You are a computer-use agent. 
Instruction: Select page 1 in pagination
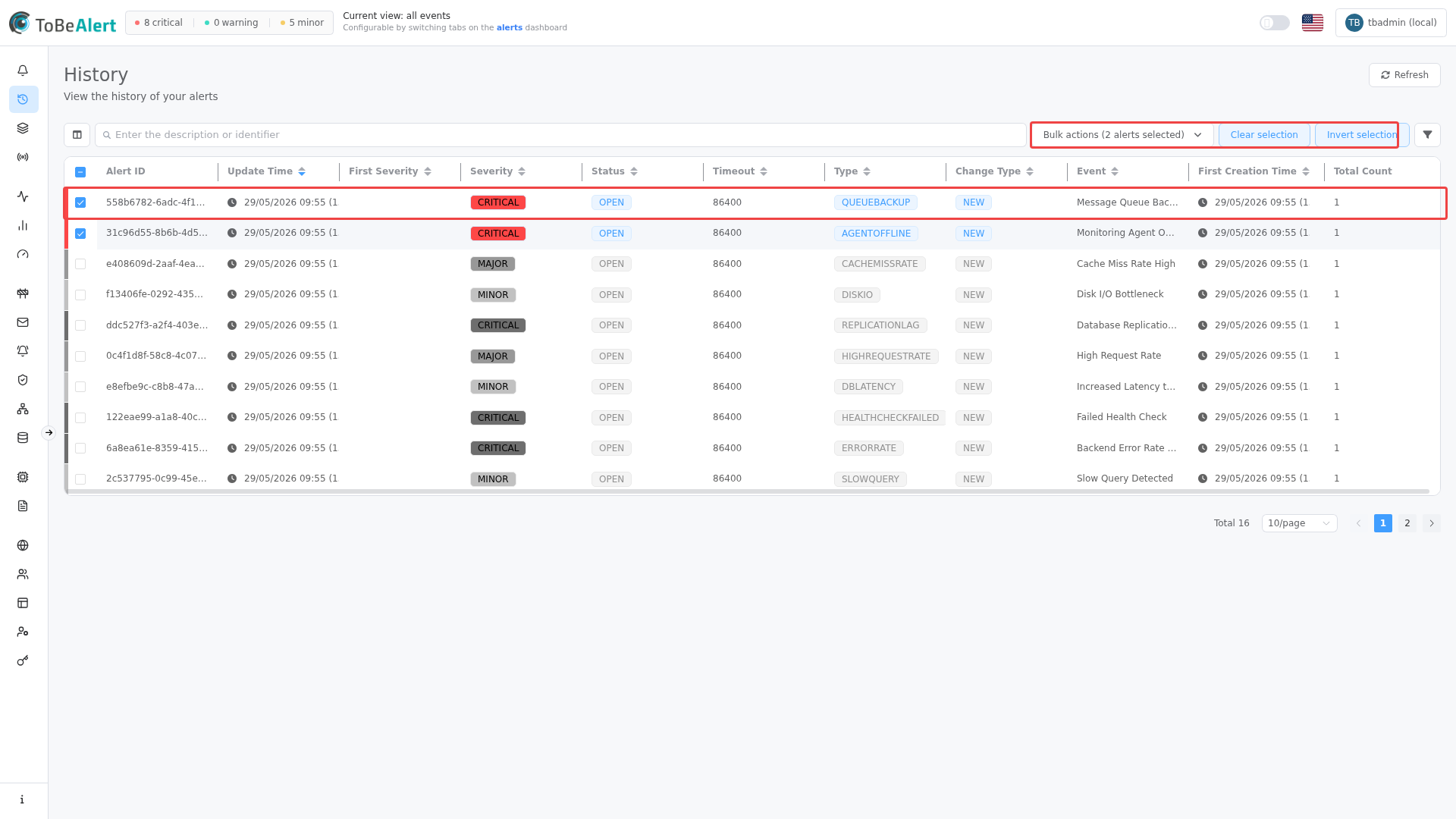(1383, 523)
